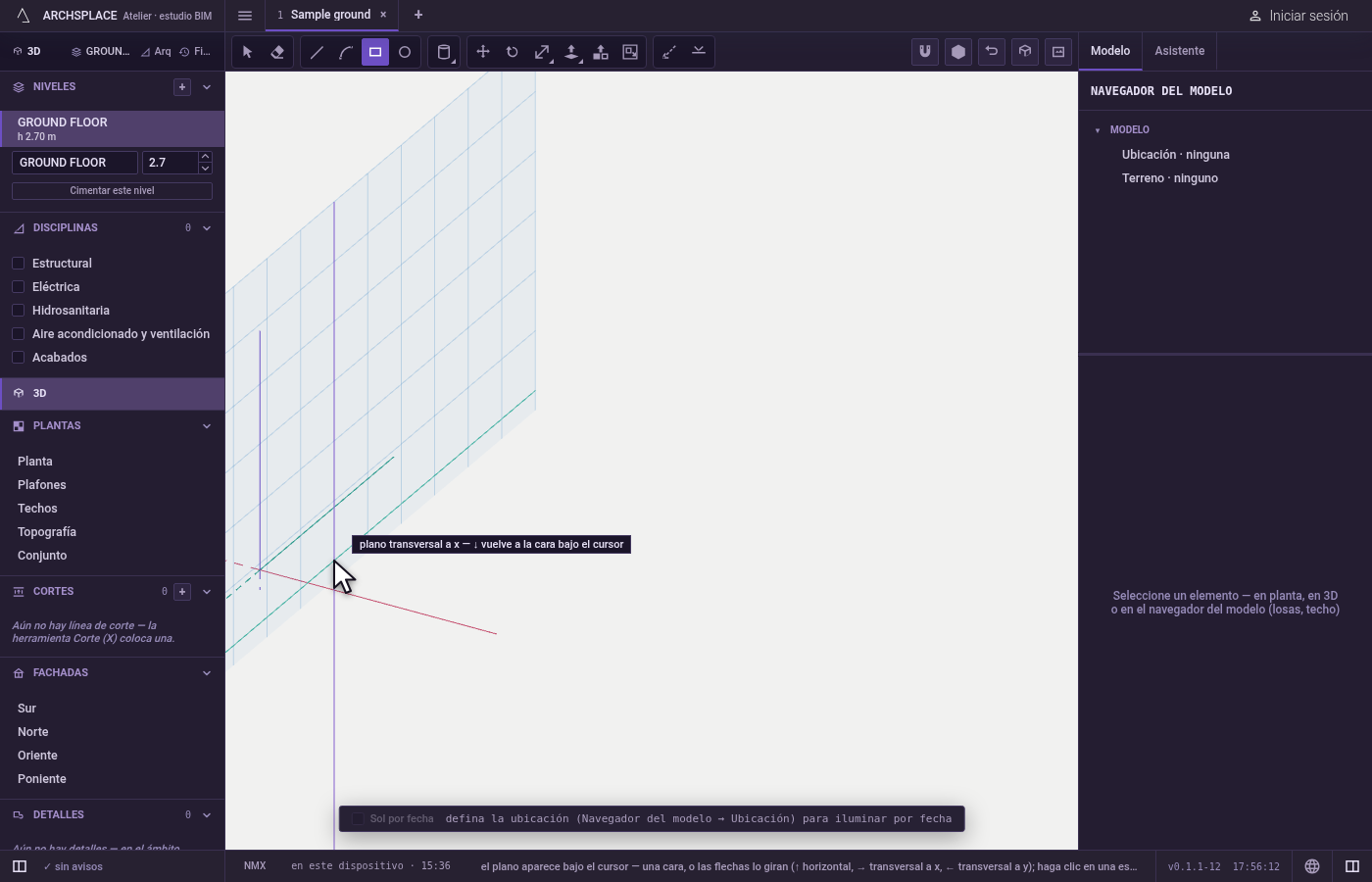The image size is (1372, 882).
Task: Click the level height 2.7 field
Action: [x=170, y=163]
